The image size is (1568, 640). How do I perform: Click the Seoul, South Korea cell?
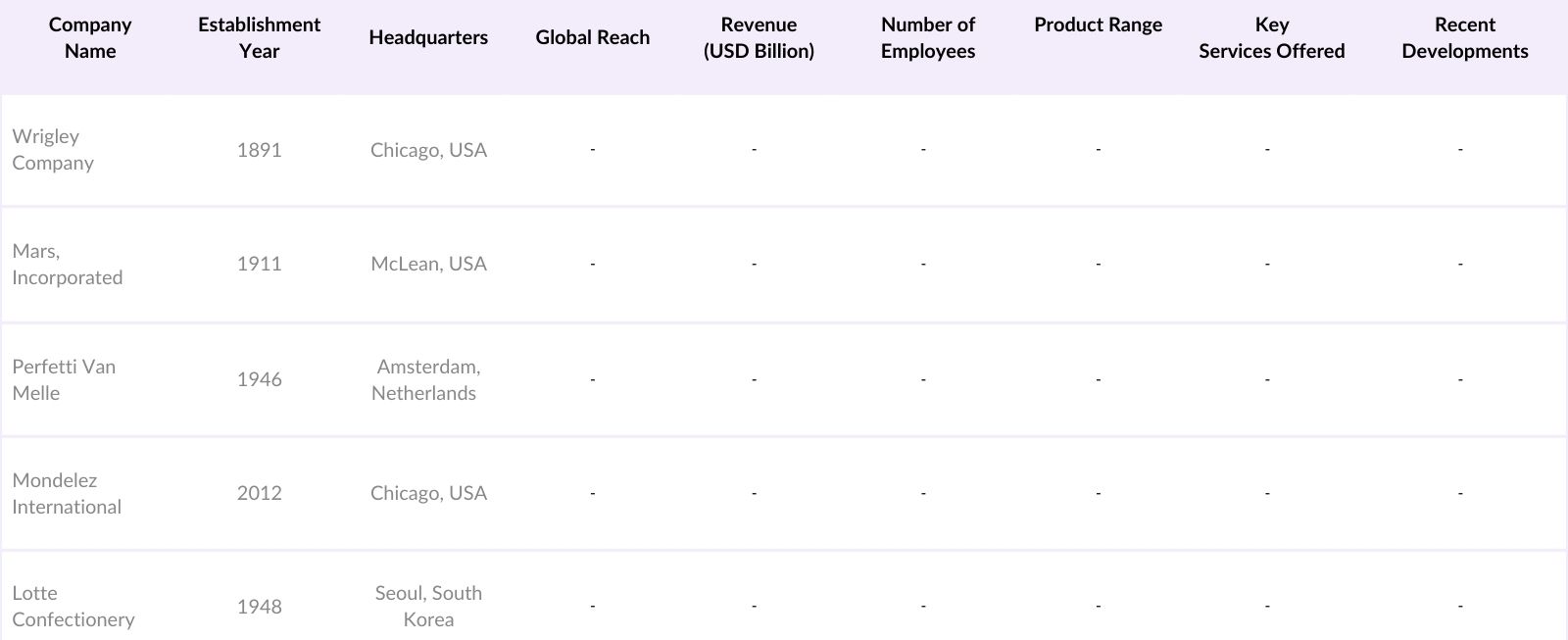(428, 606)
